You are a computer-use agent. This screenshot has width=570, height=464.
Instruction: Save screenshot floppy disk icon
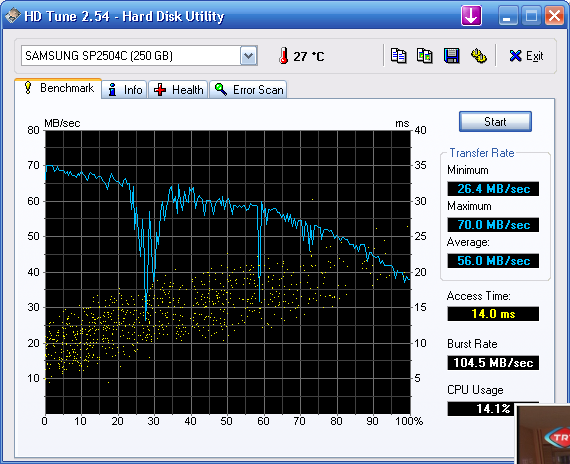click(x=451, y=56)
